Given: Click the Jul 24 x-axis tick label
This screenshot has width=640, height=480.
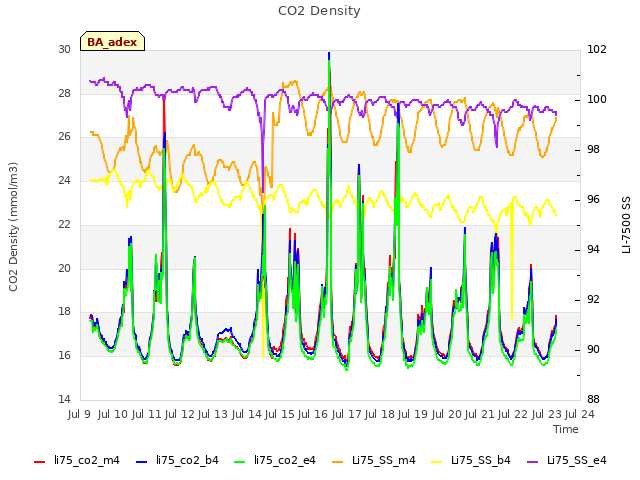Looking at the screenshot, I should 580,415.
